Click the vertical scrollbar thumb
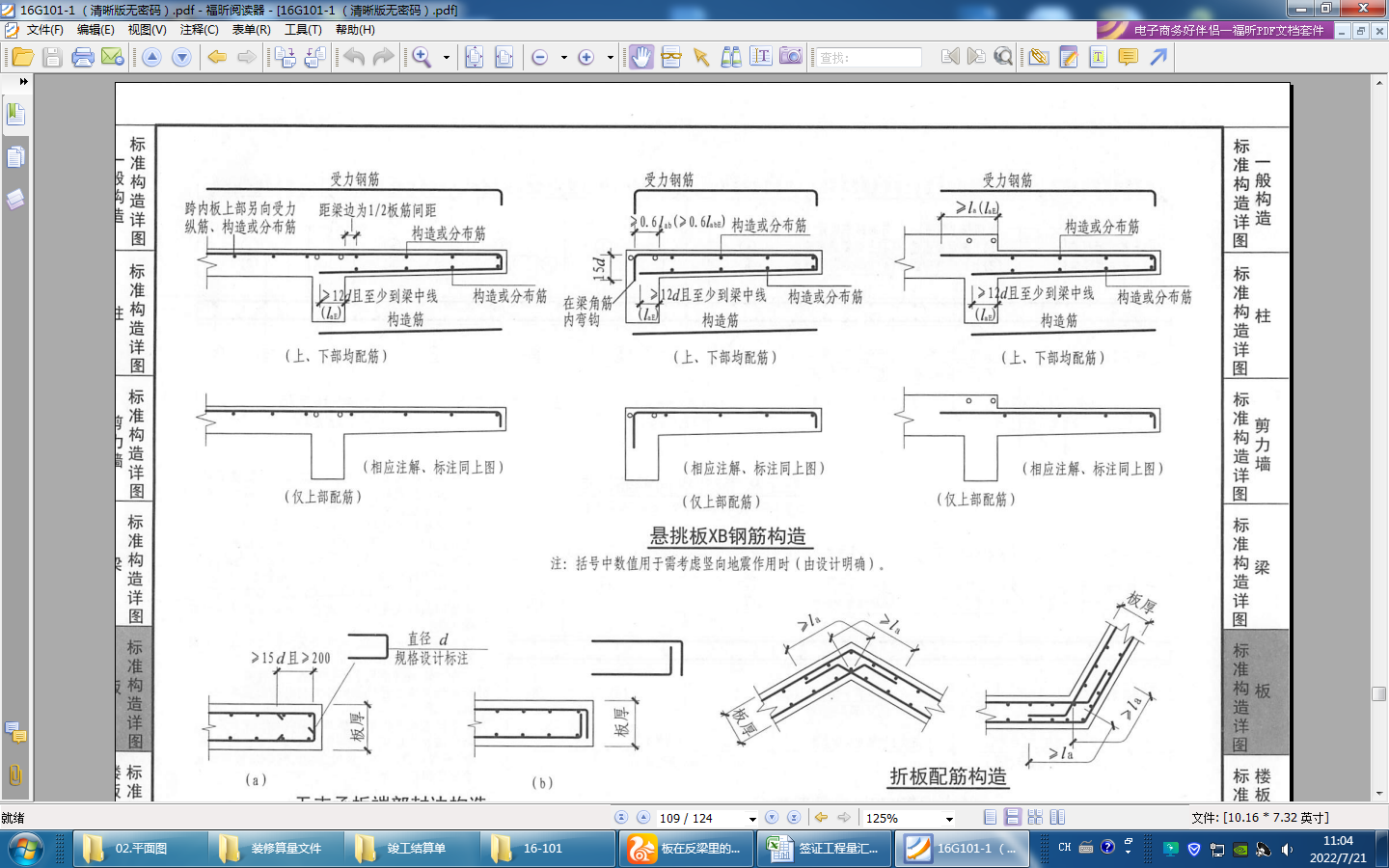Screen dimensions: 1389x868 [1379, 693]
